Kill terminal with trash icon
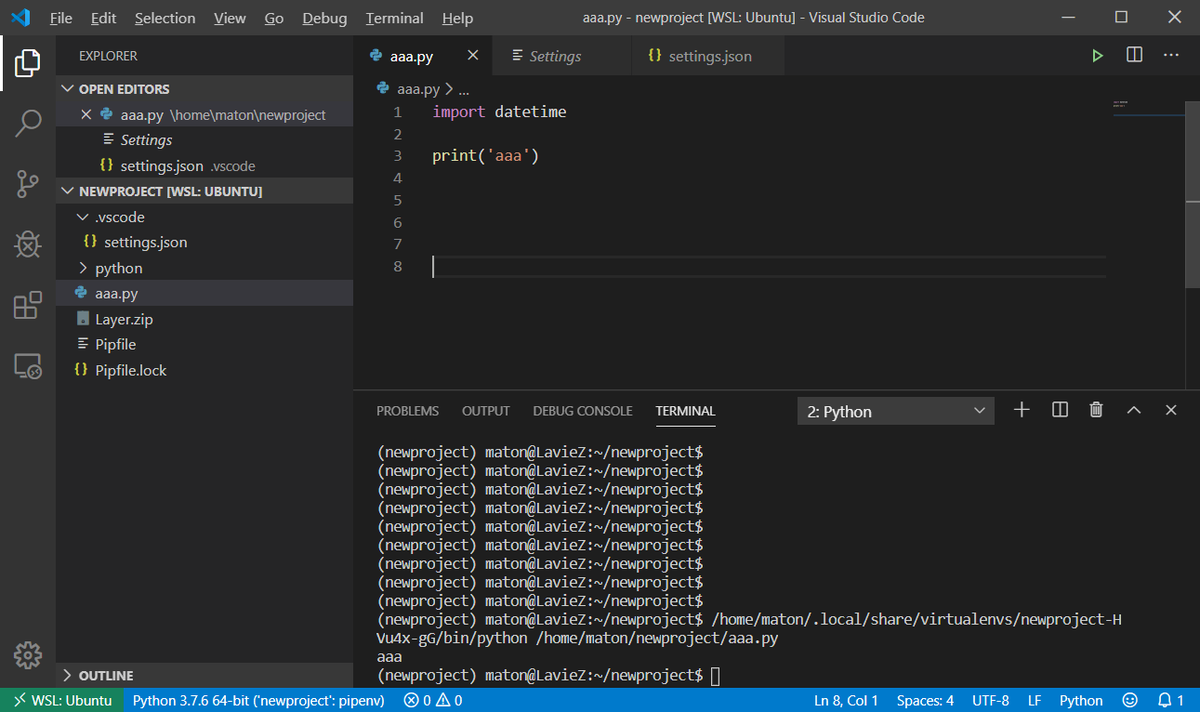The width and height of the screenshot is (1200, 712). coord(1096,410)
